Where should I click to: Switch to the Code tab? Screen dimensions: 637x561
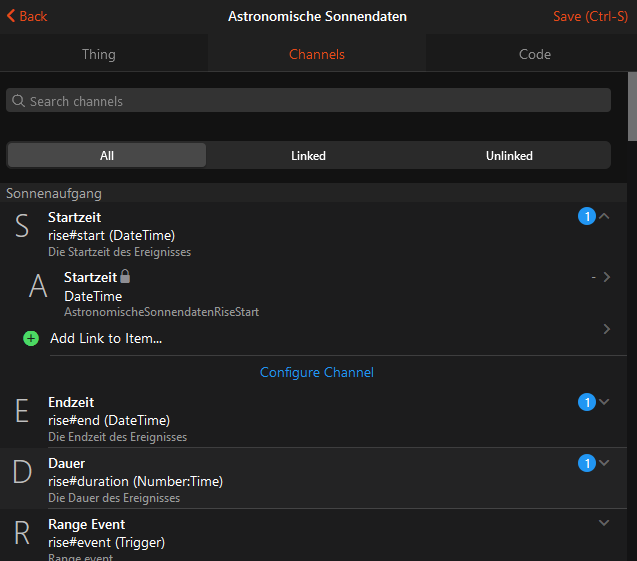coord(534,54)
